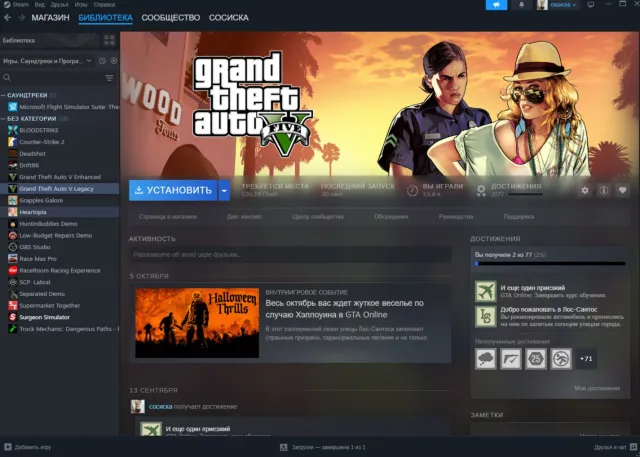640x457 pixels.
Task: Open Поддержка link
Action: 519,217
